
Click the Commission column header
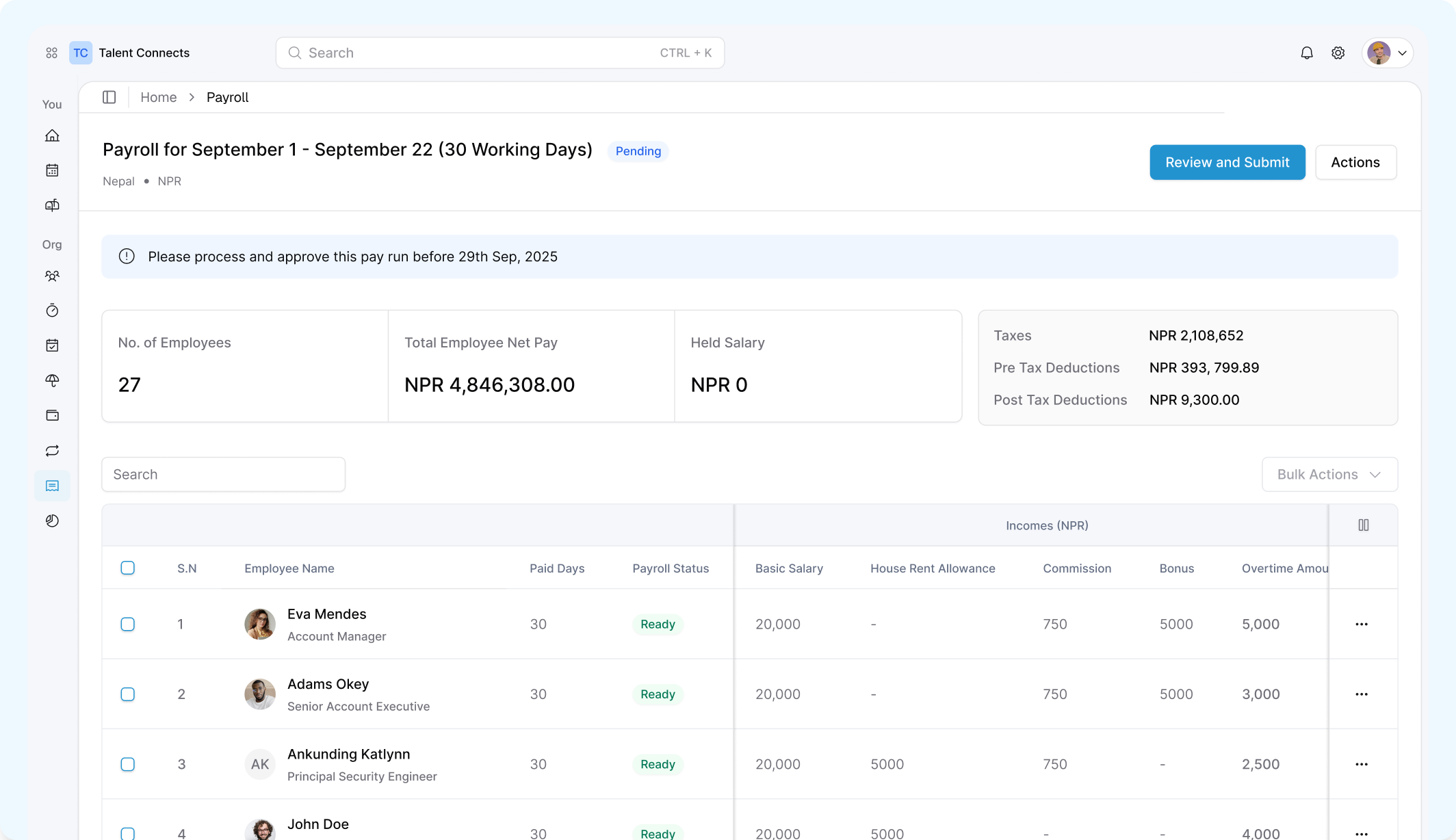pyautogui.click(x=1077, y=568)
